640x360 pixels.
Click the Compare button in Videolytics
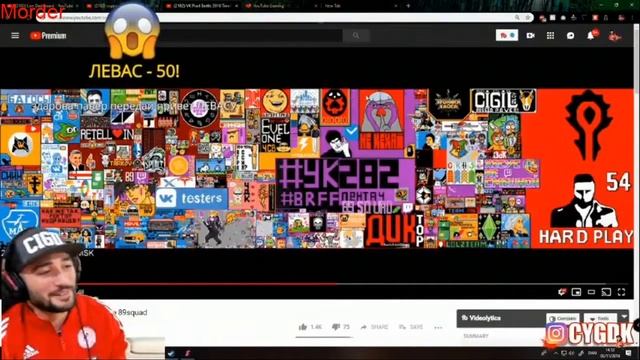[562, 318]
